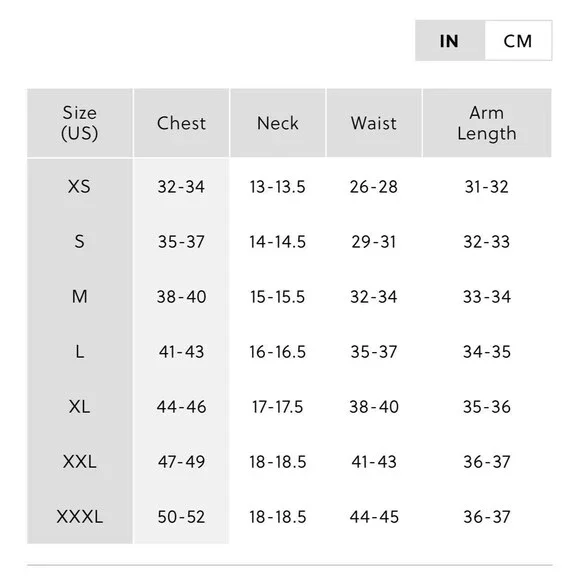Select the XXL size row label
The height and width of the screenshot is (580, 580).
point(80,462)
